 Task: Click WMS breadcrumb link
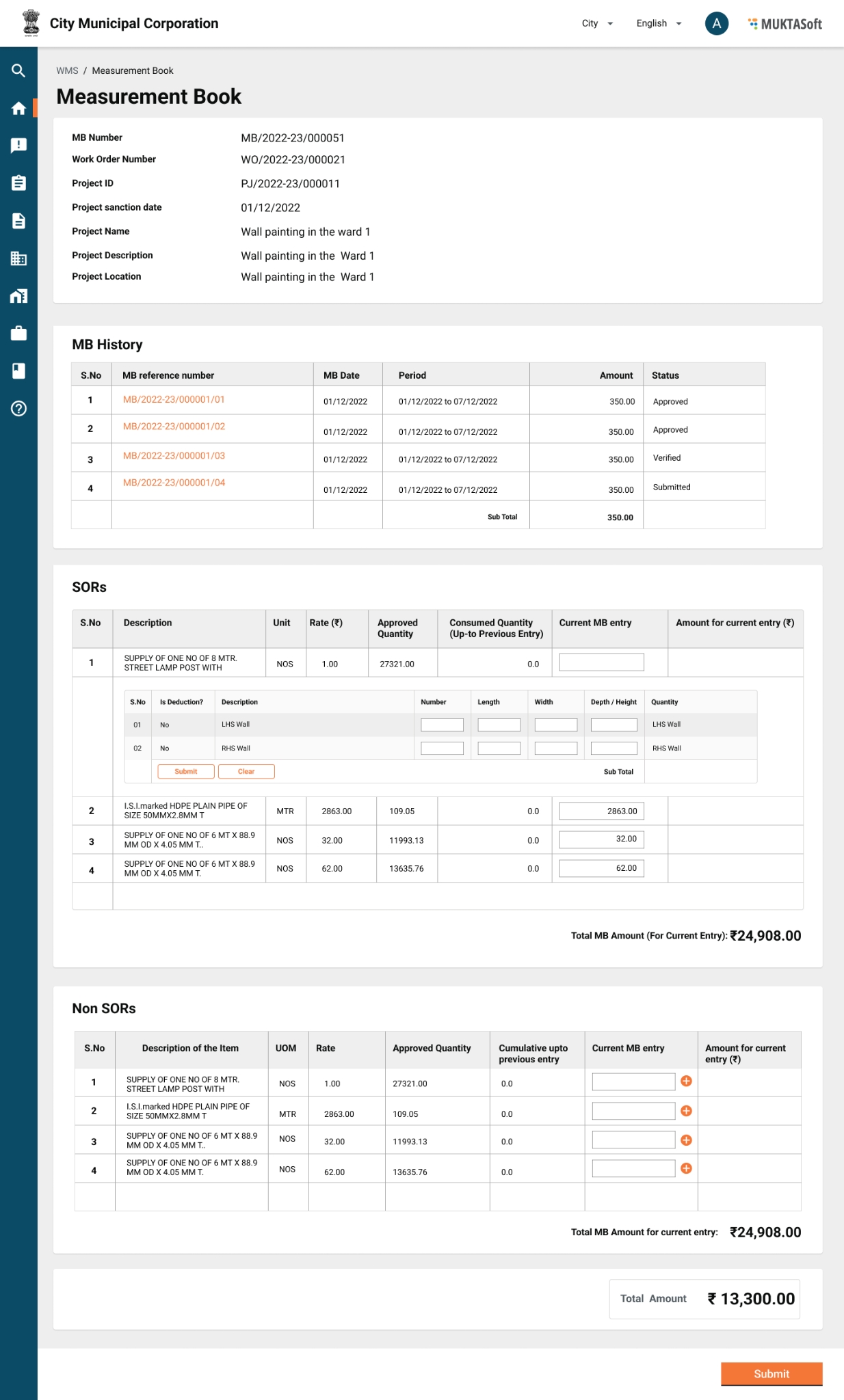click(x=67, y=70)
